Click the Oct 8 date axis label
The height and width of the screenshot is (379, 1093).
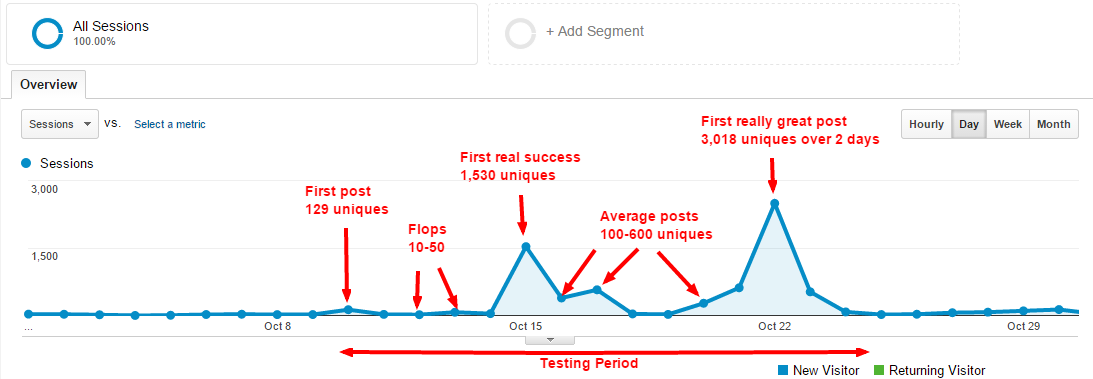[277, 326]
